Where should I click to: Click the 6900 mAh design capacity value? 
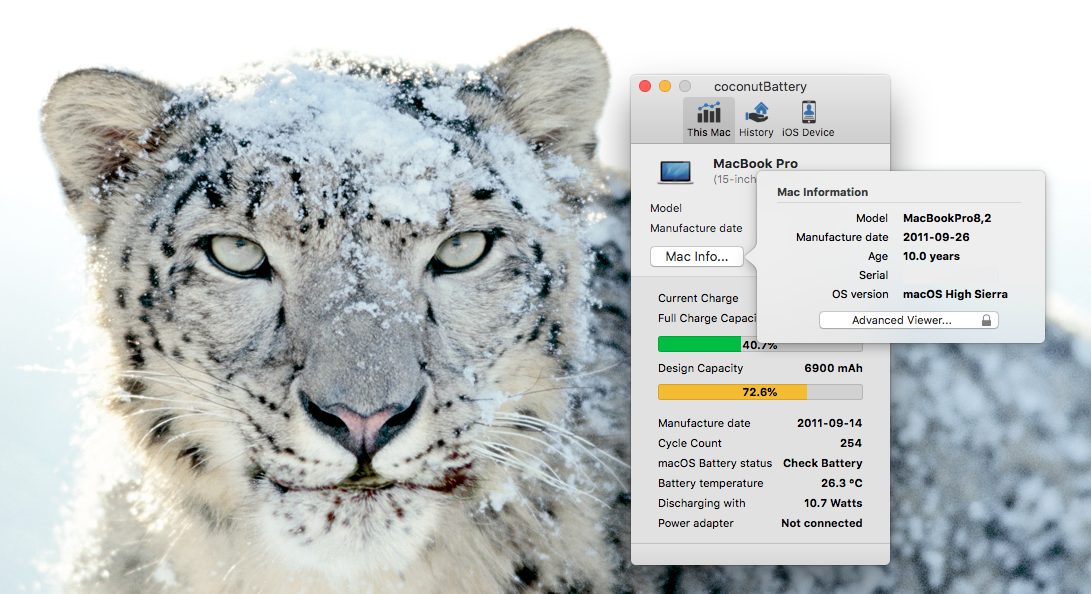(x=832, y=368)
